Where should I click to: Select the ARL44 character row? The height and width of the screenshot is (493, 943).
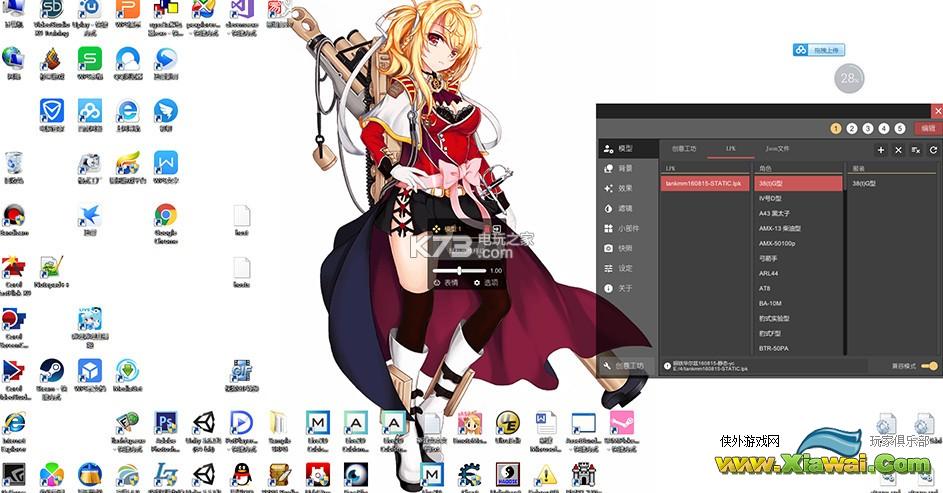[798, 274]
